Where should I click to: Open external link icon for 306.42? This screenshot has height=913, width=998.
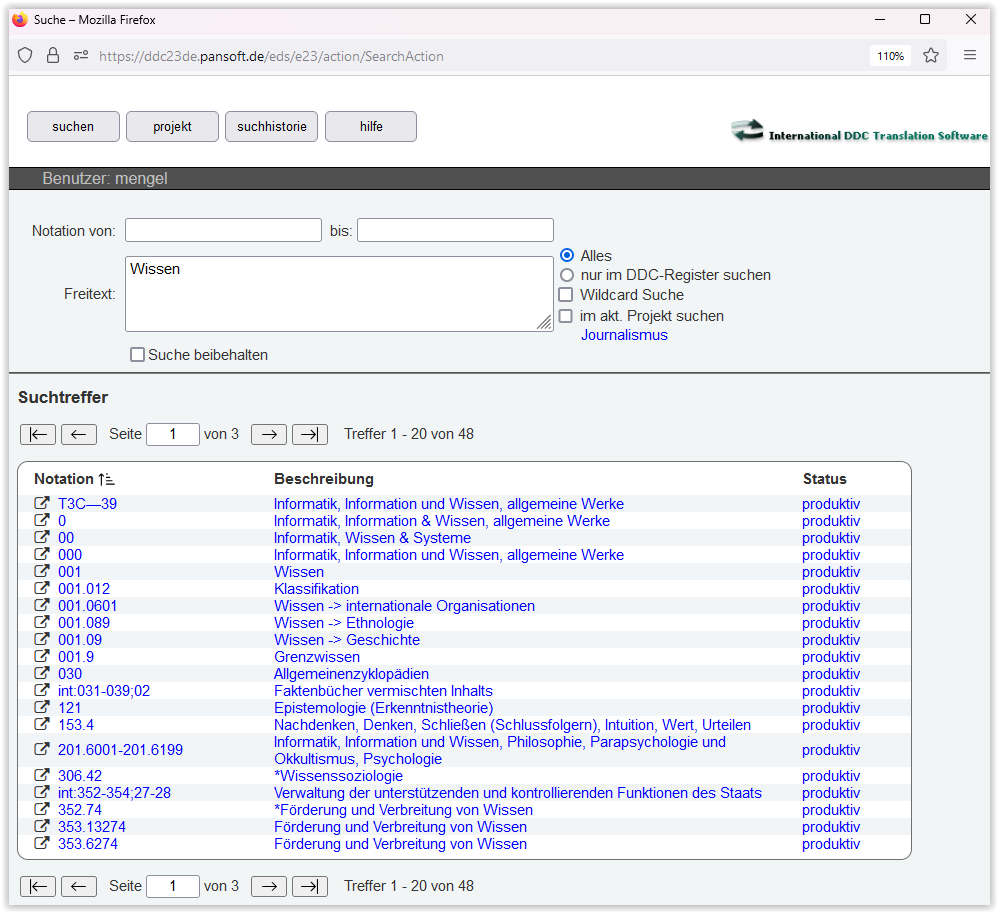pyautogui.click(x=42, y=776)
